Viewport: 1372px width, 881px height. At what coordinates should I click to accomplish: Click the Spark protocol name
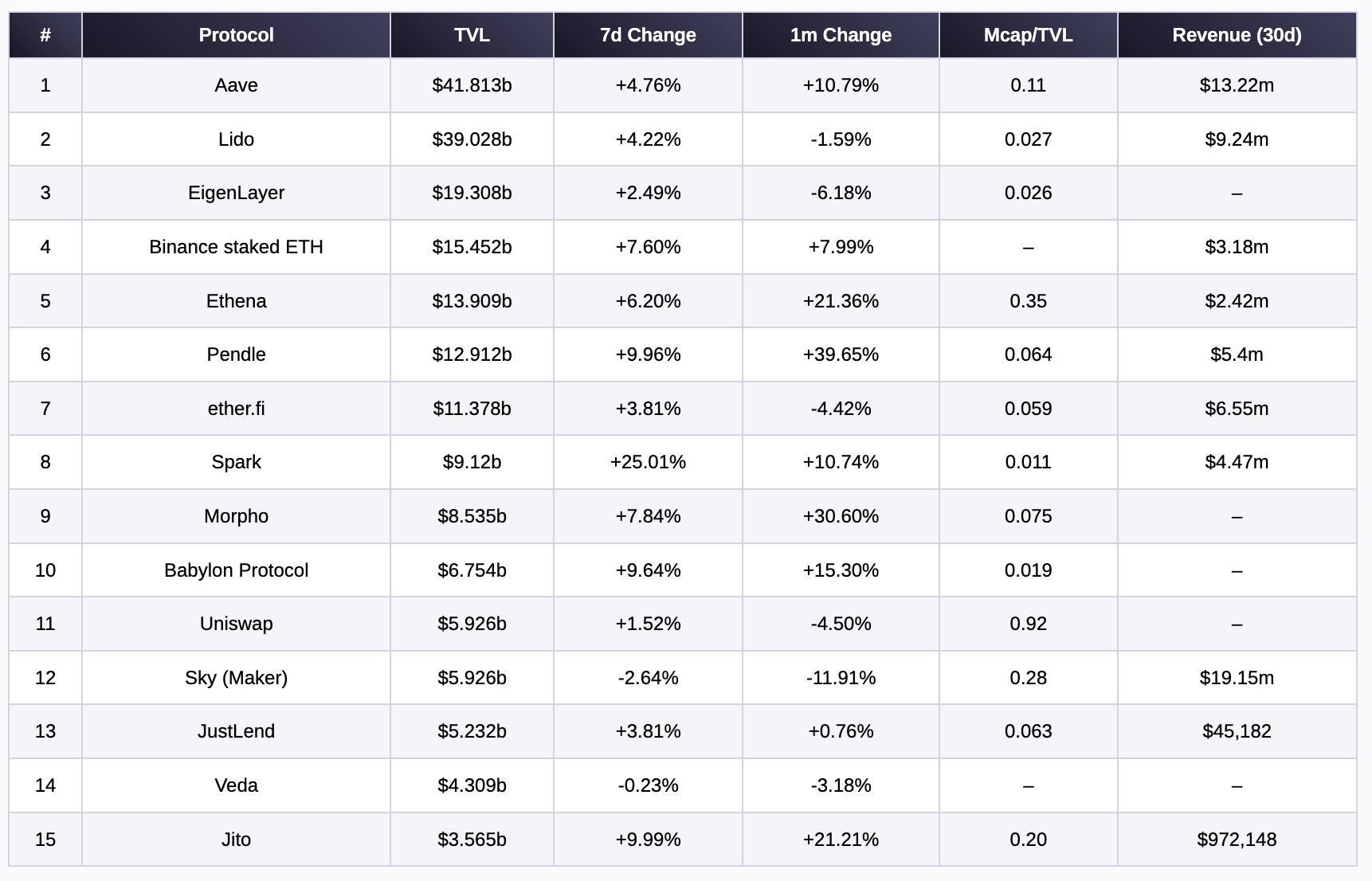click(236, 462)
